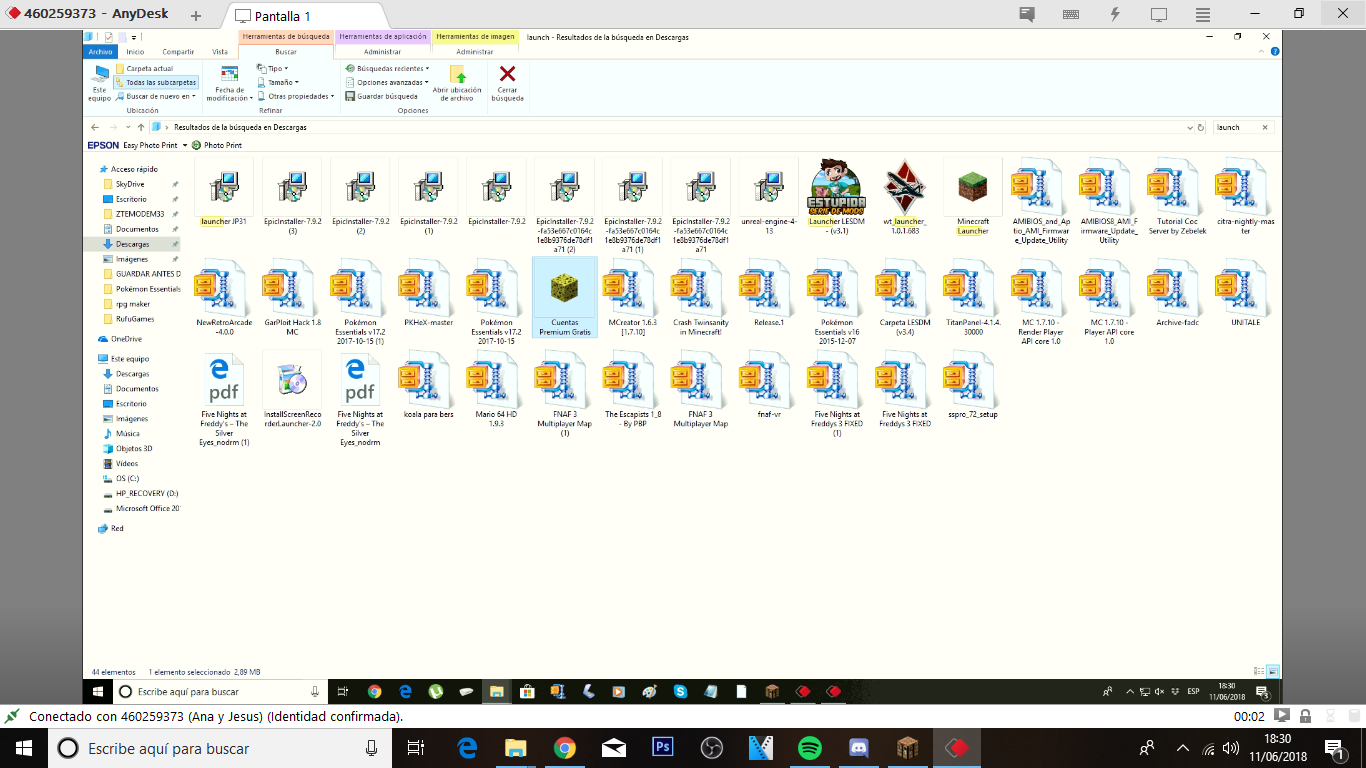Viewport: 1366px width, 768px height.
Task: Switch to the Vista ribbon tab
Action: [x=220, y=52]
